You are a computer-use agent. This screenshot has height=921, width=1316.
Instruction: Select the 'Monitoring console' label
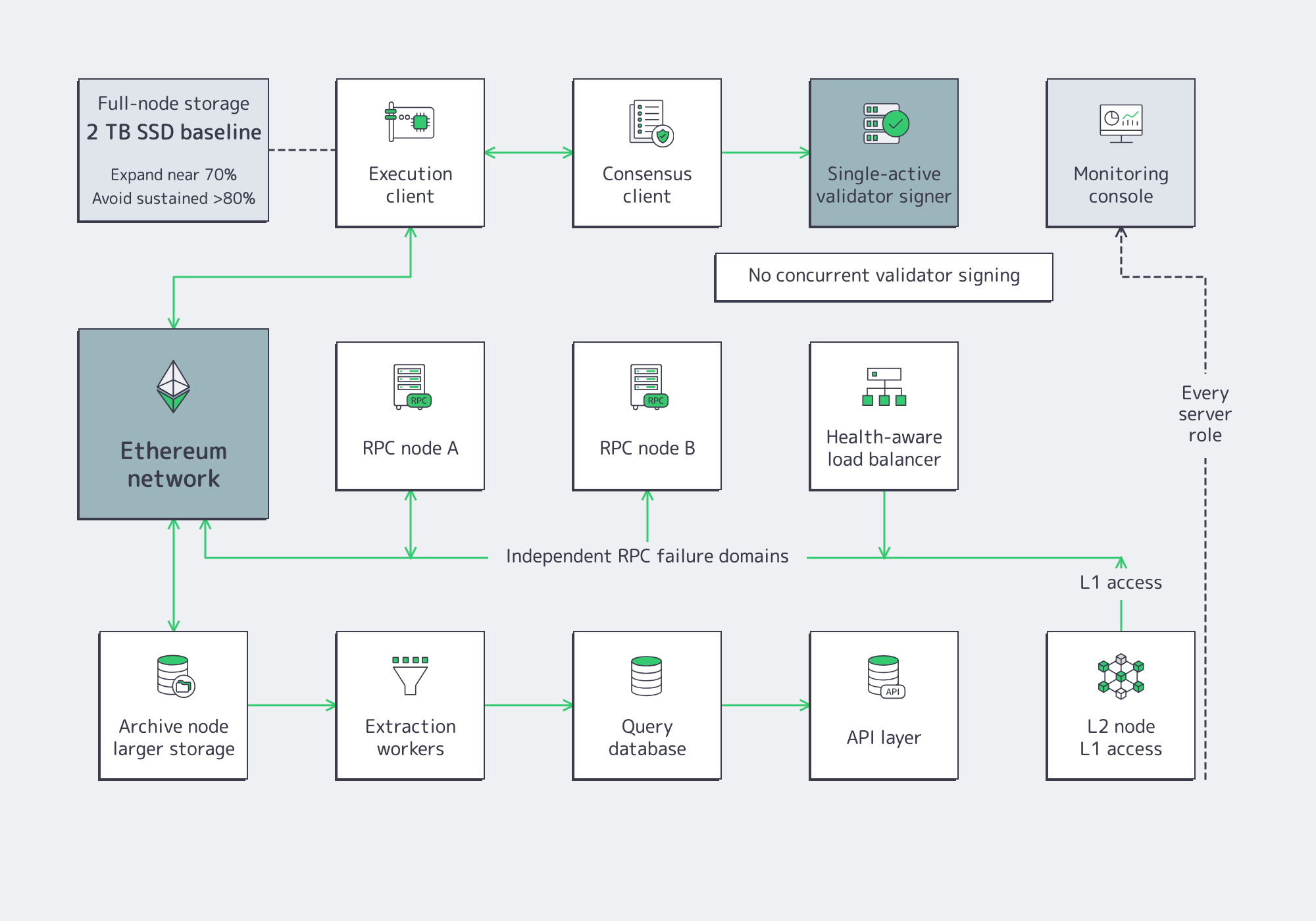pos(1121,185)
